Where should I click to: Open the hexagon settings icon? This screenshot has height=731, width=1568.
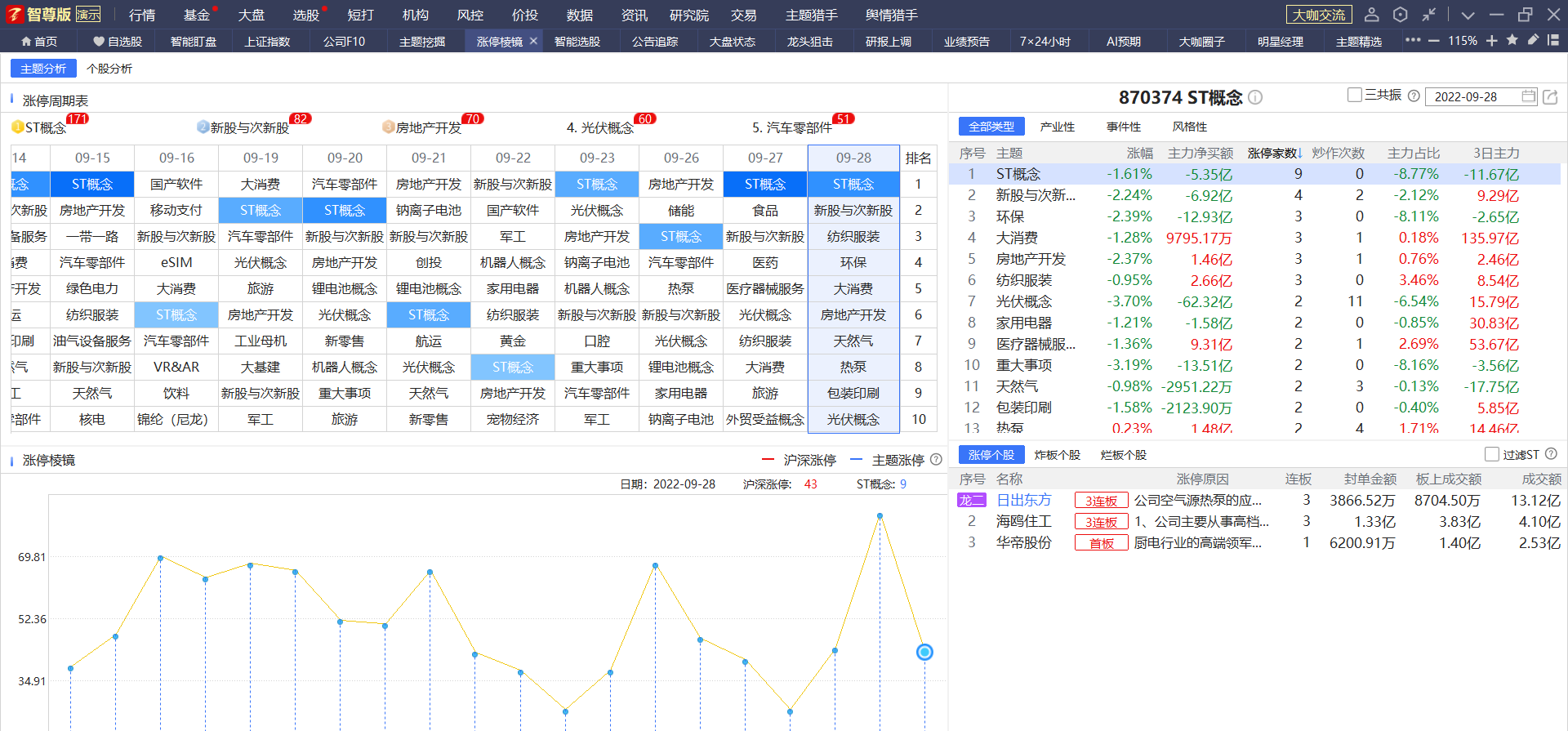(1401, 15)
